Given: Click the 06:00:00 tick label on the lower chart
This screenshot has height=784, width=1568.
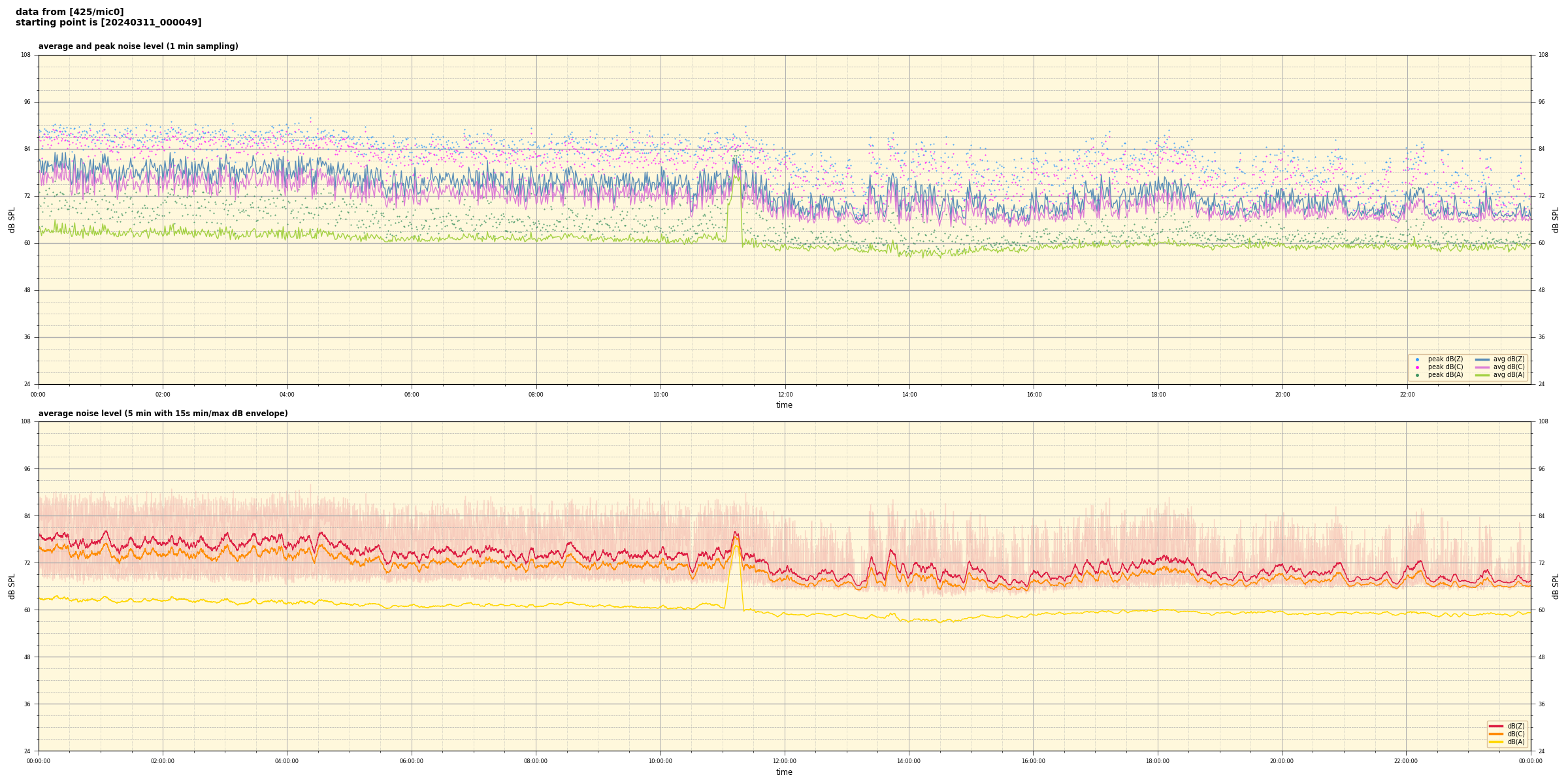Looking at the screenshot, I should point(411,761).
